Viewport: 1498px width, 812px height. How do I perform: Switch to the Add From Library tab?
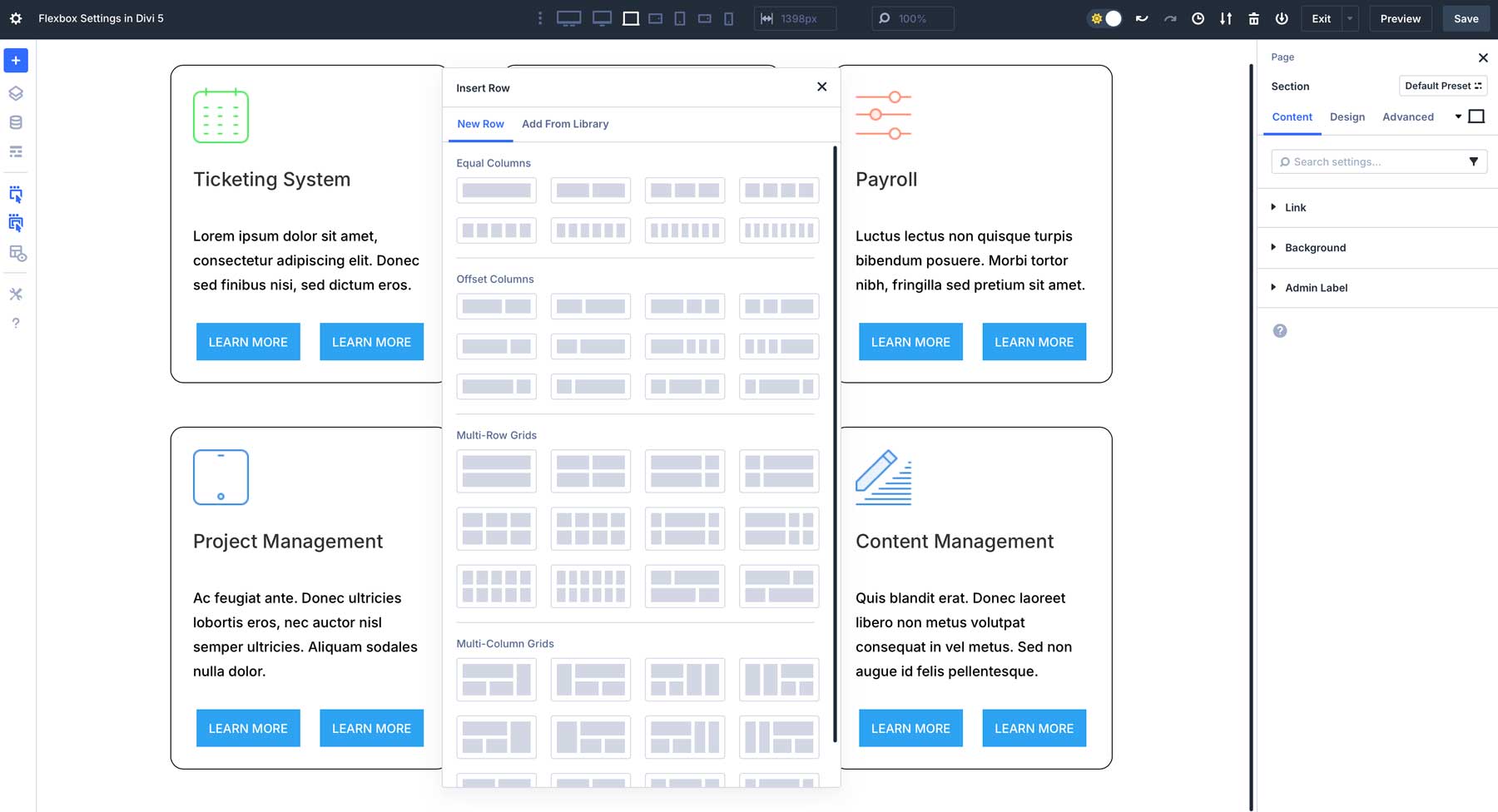pos(565,124)
